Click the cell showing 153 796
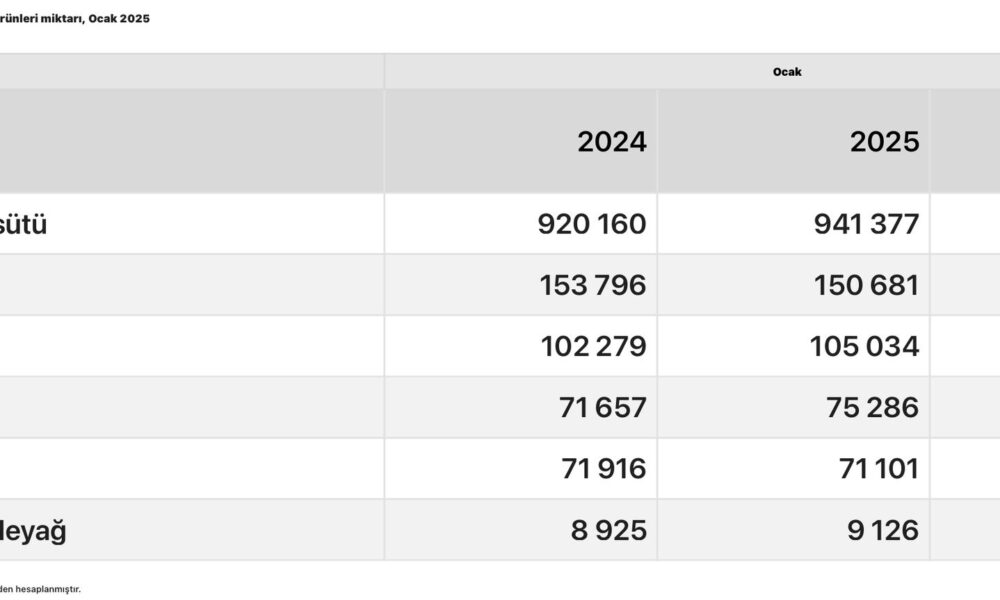 coord(592,285)
